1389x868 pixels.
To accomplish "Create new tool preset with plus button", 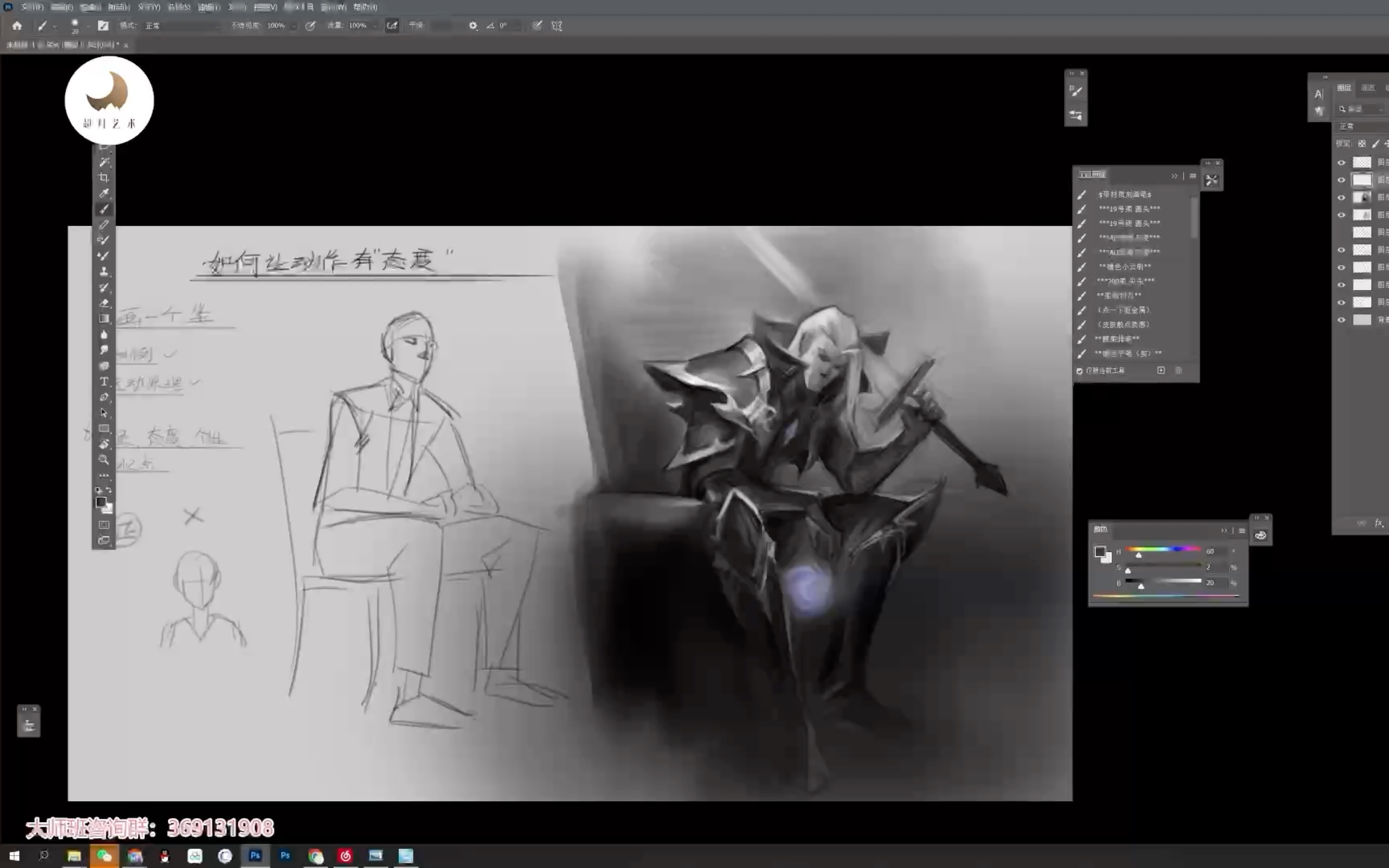I will click(1160, 370).
